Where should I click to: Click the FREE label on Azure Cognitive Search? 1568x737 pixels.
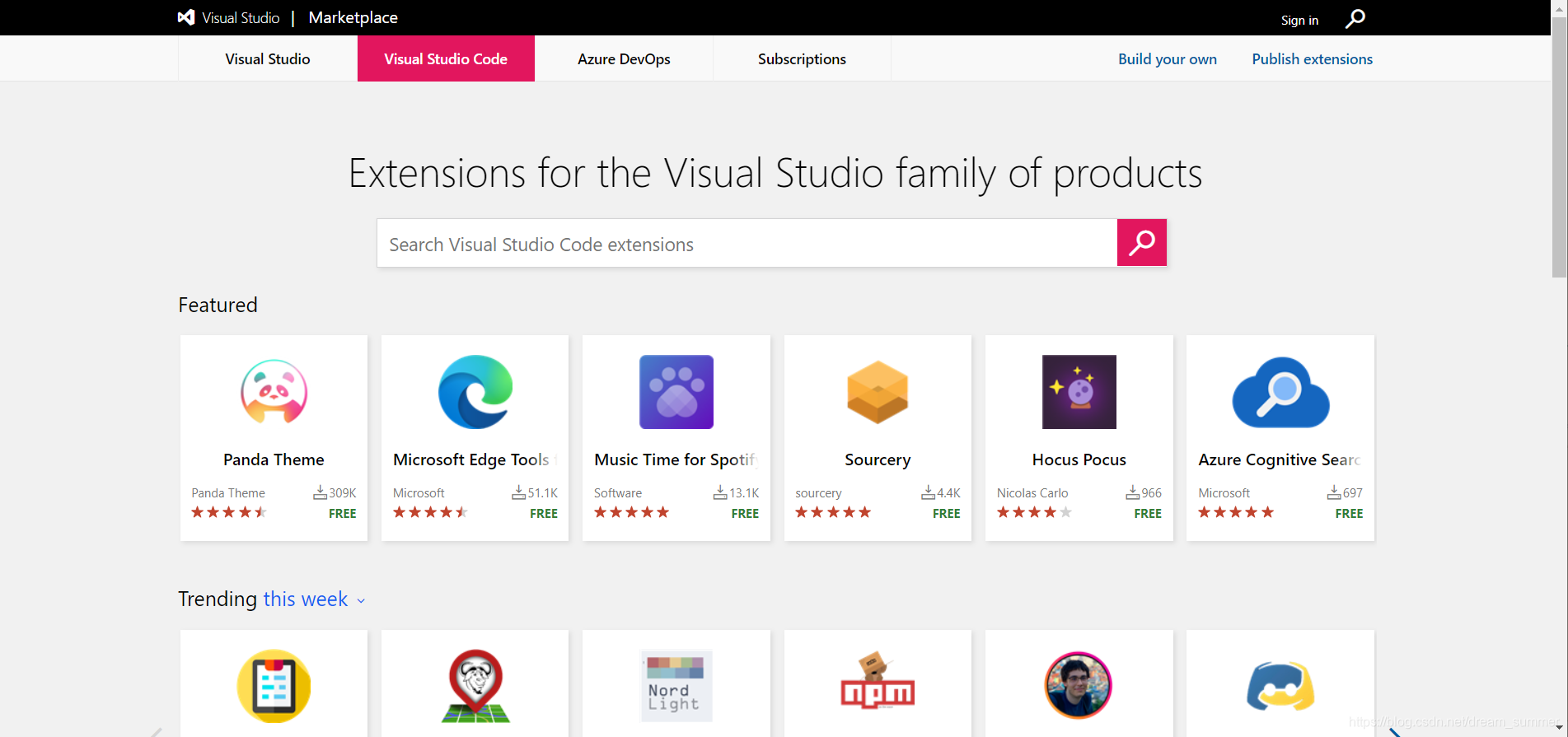coord(1349,513)
